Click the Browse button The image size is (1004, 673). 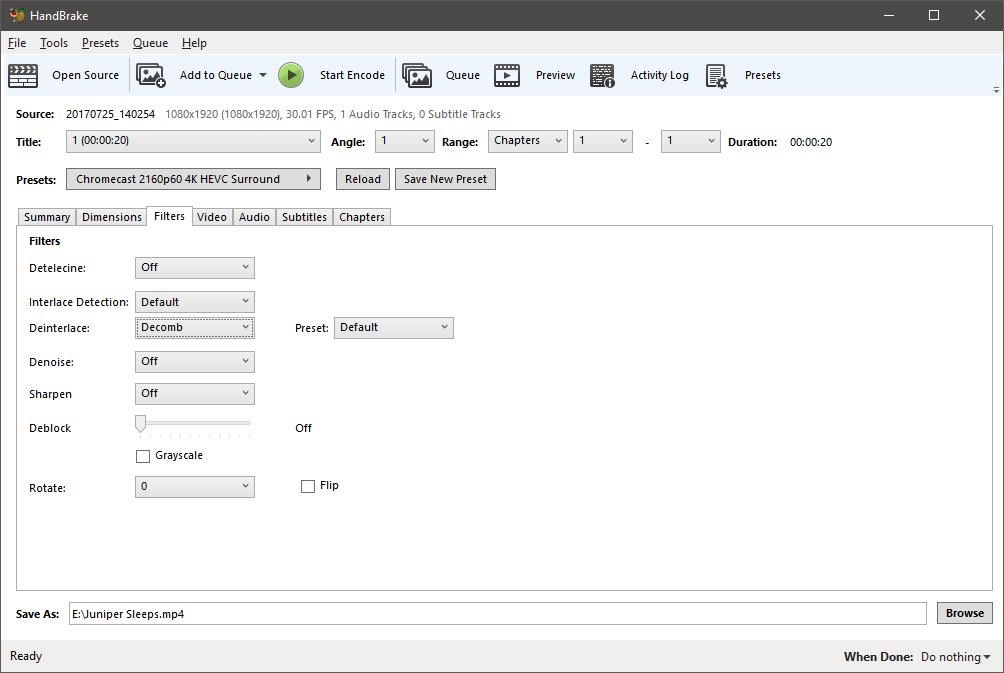965,613
